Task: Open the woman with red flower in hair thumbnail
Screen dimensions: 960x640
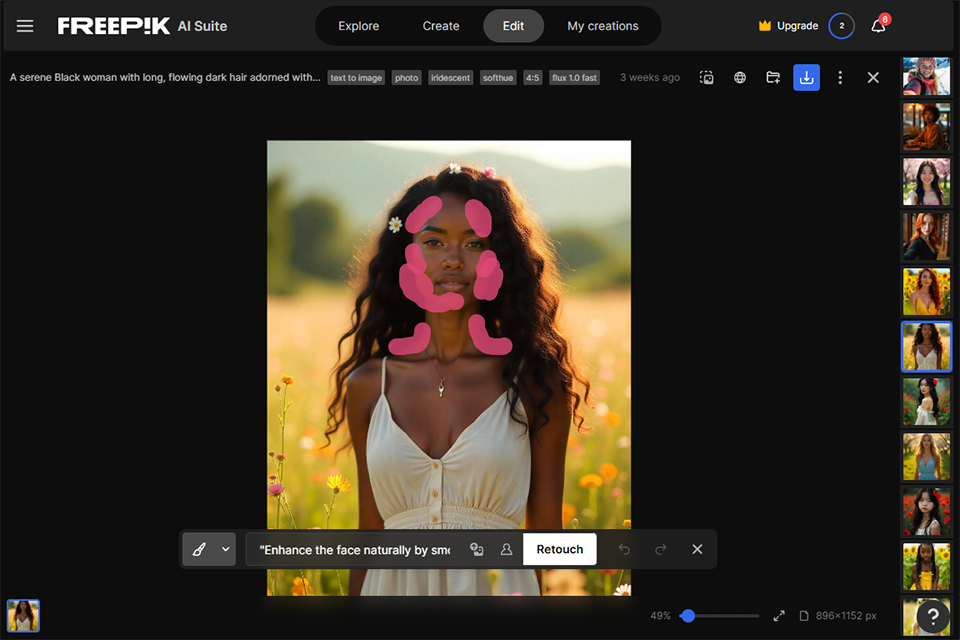Action: coord(926,402)
